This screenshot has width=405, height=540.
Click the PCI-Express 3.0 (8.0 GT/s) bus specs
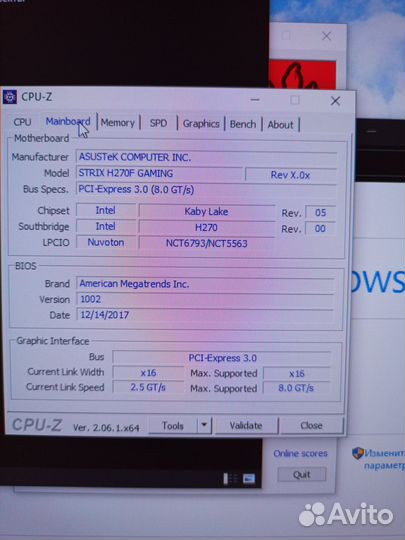click(136, 189)
